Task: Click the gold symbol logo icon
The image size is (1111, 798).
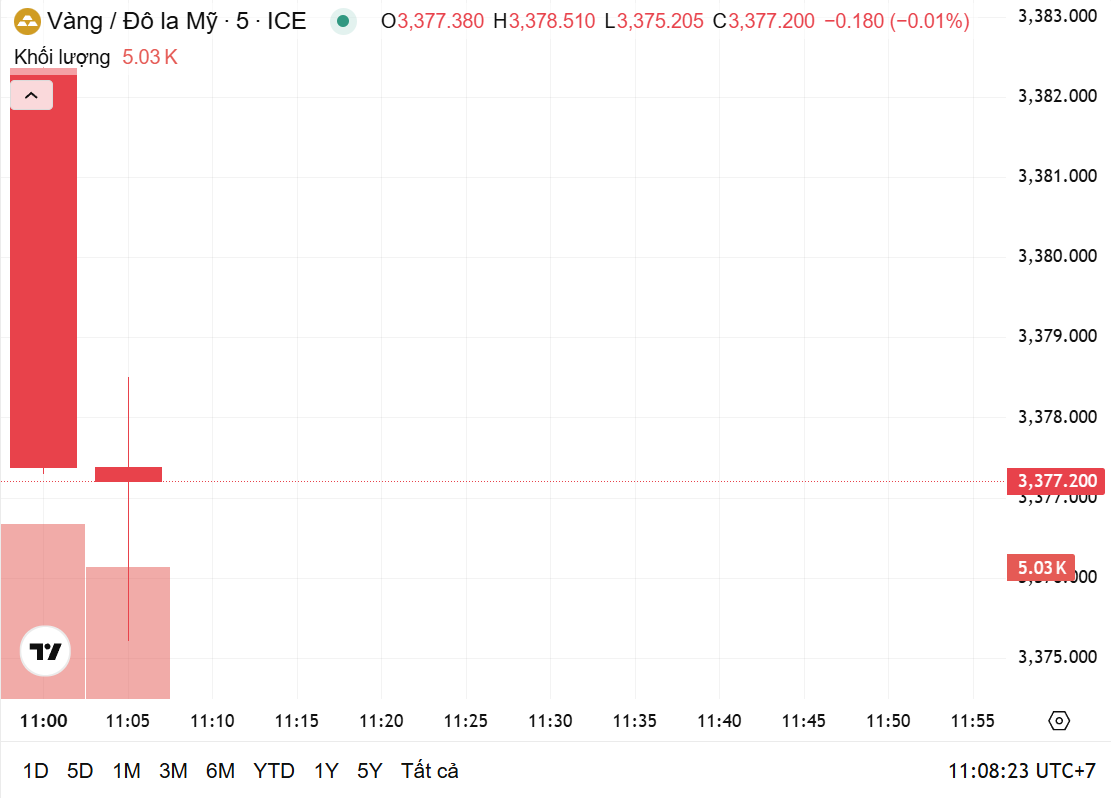Action: (x=28, y=21)
